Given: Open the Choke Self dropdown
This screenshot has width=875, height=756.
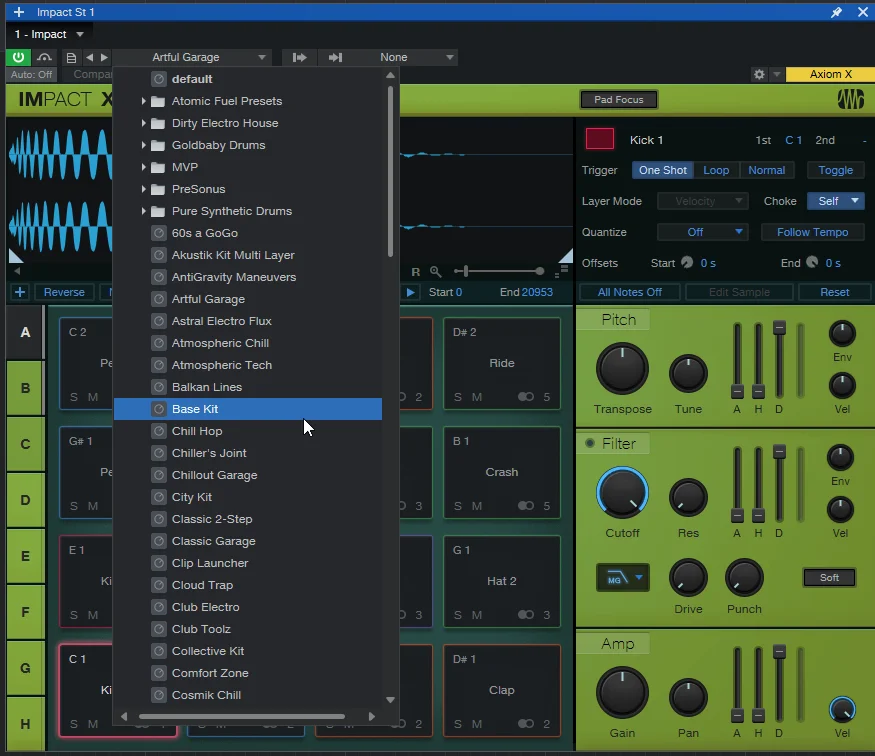Looking at the screenshot, I should (835, 201).
